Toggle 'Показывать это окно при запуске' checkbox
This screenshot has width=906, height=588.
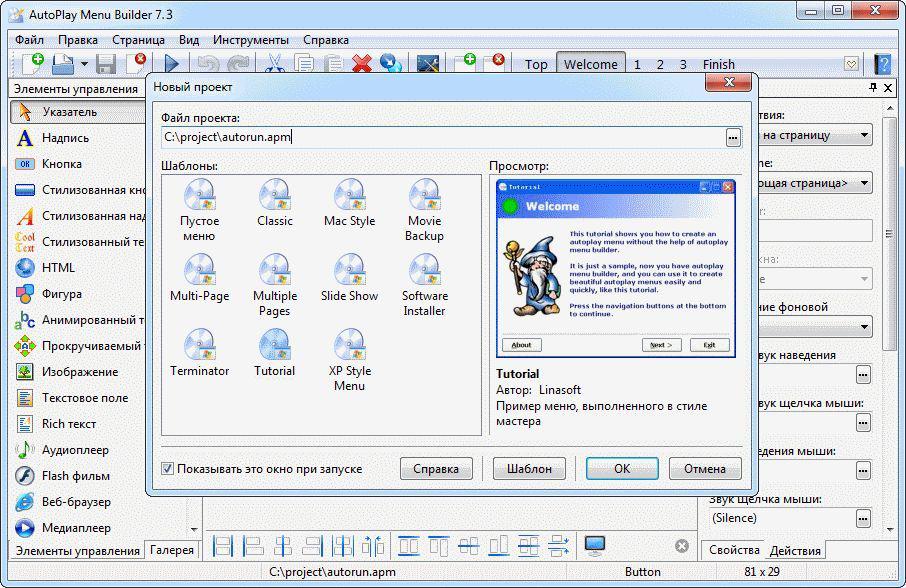pos(168,468)
